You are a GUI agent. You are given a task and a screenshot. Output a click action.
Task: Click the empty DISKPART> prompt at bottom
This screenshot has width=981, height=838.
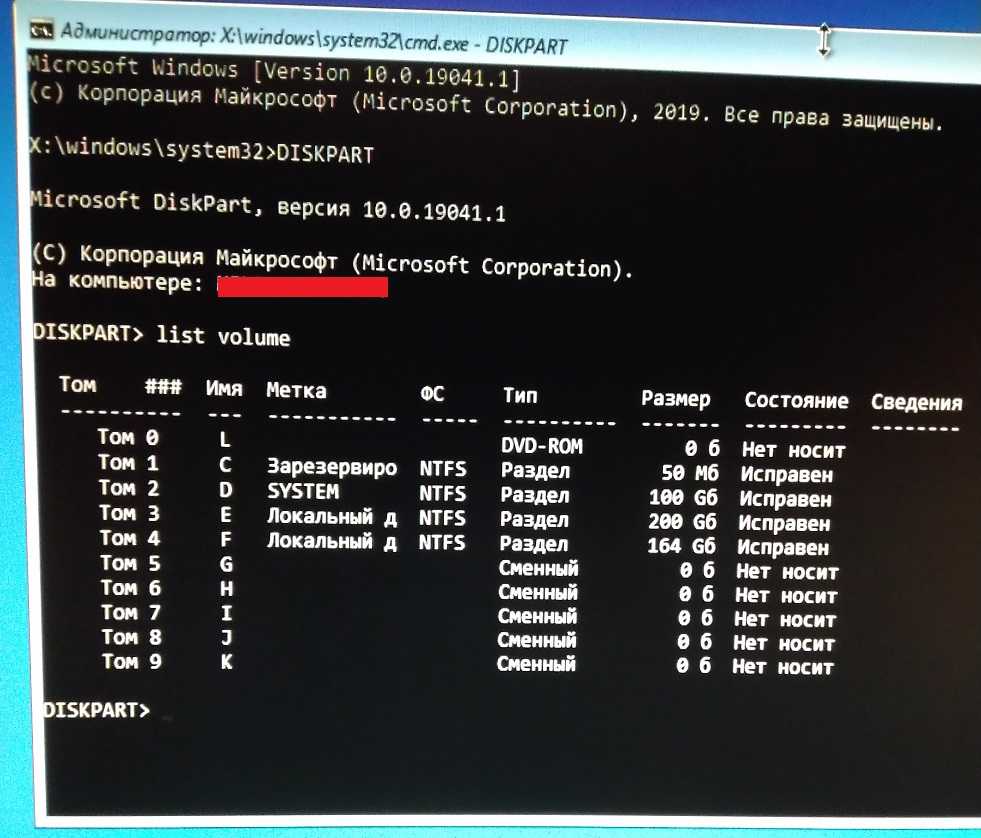coord(97,710)
